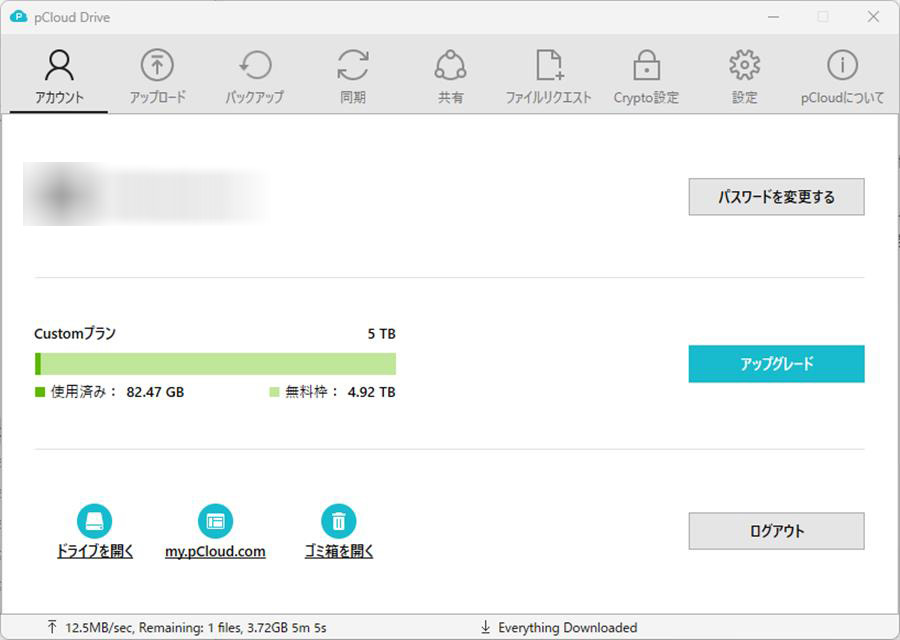
Task: Show the pCloudについて (About) tab
Action: tap(842, 77)
